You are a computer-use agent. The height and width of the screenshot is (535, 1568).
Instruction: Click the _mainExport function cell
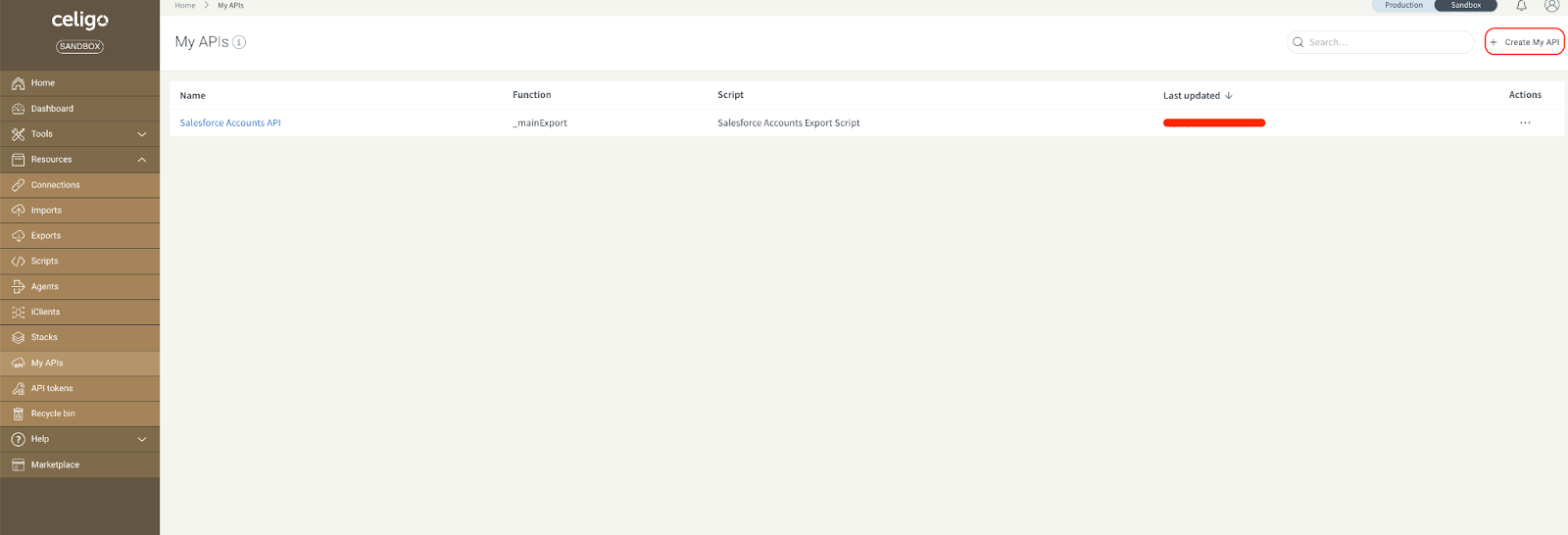point(540,123)
